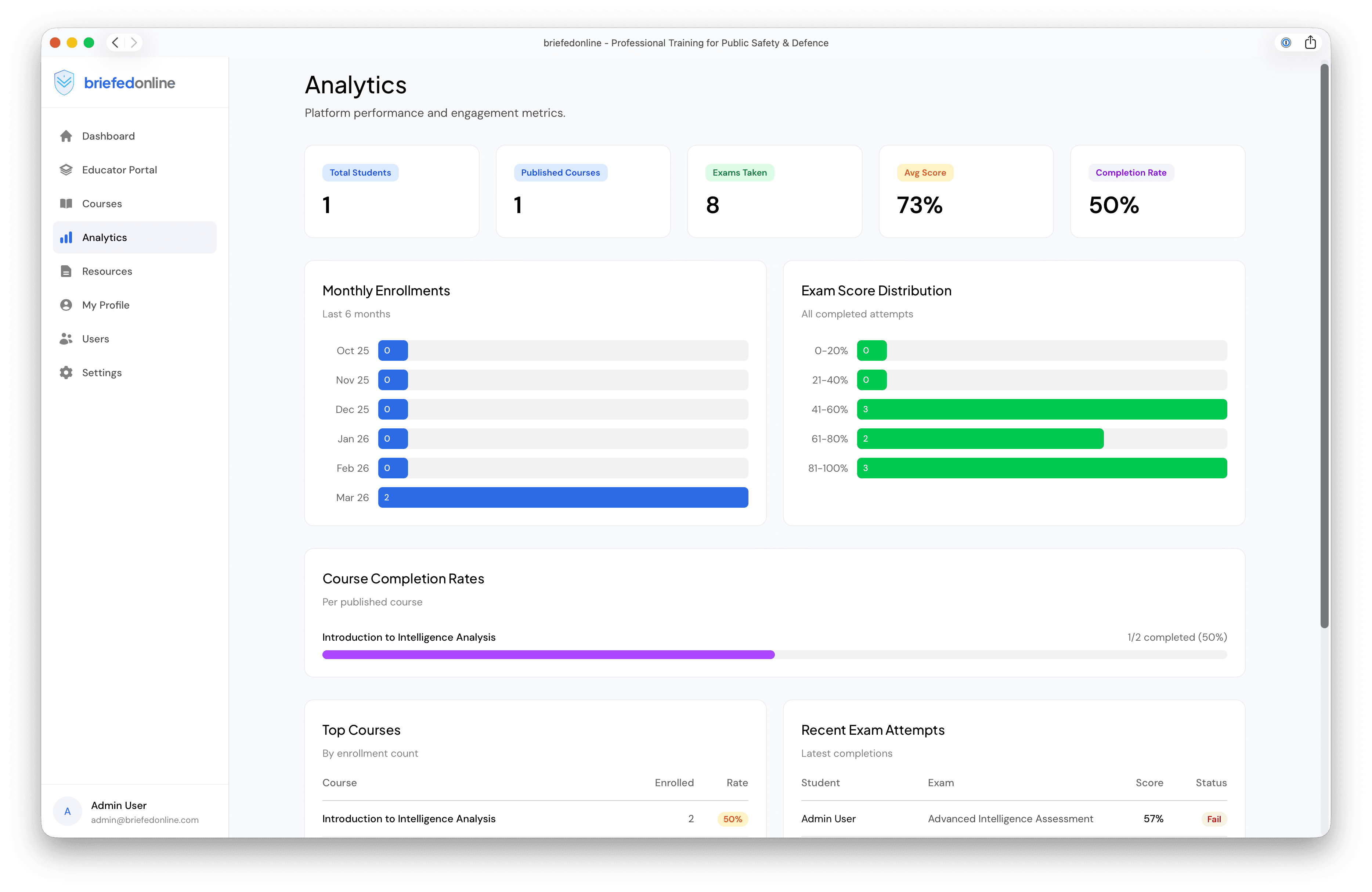Select the Dashboard home icon
Viewport: 1372px width, 892px height.
click(66, 136)
